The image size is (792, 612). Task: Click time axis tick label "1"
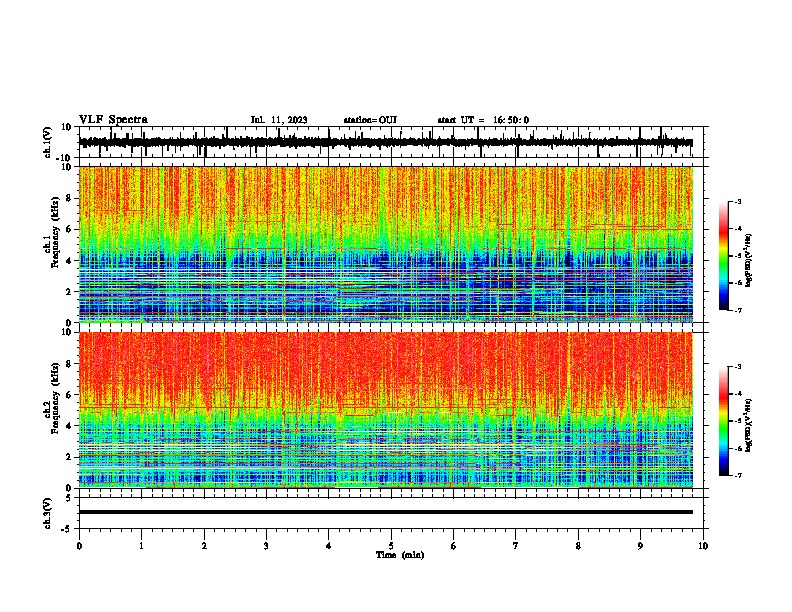pyautogui.click(x=141, y=546)
